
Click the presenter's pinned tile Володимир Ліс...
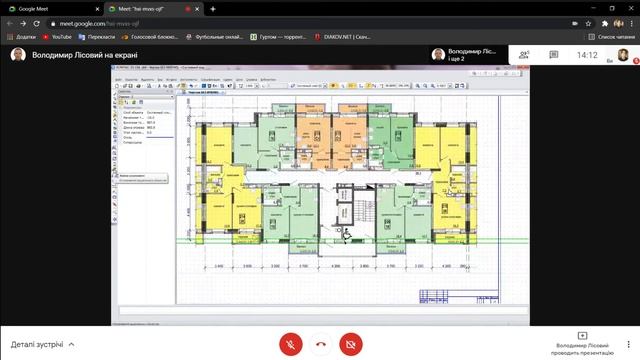pyautogui.click(x=464, y=55)
